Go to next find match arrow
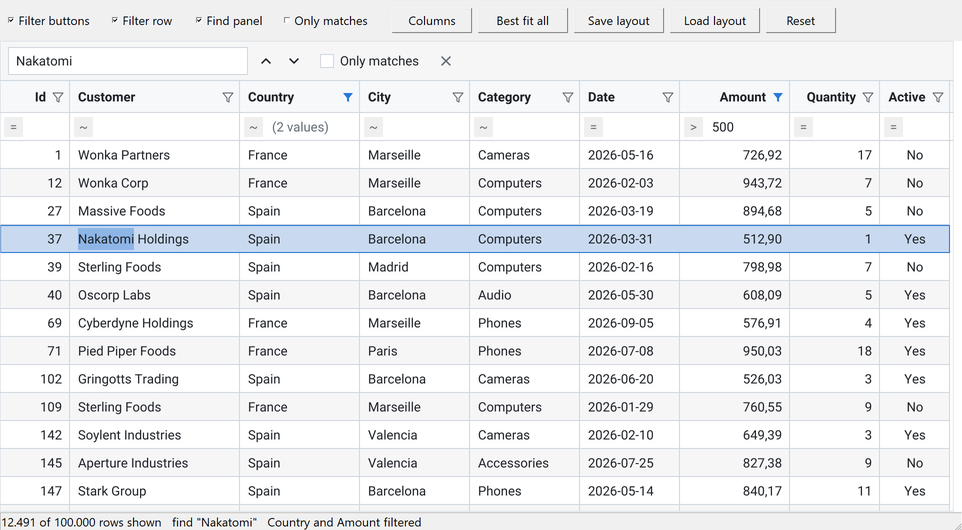Screen dimensions: 962x530 point(294,61)
